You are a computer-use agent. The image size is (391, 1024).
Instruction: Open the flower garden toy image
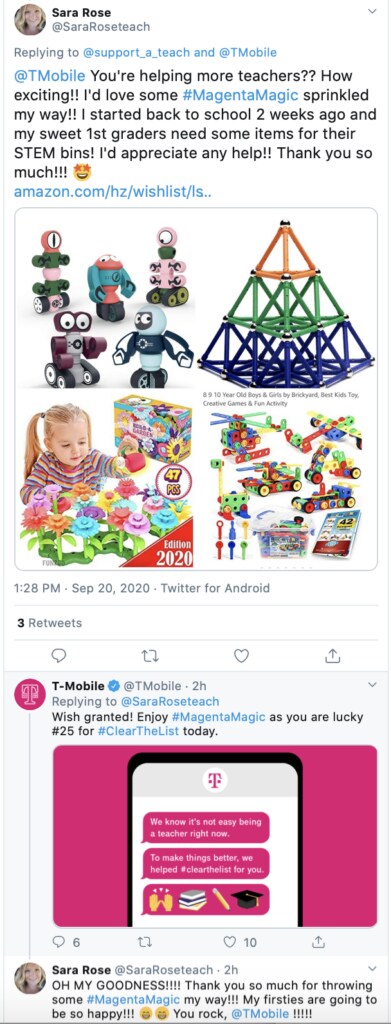tap(107, 479)
